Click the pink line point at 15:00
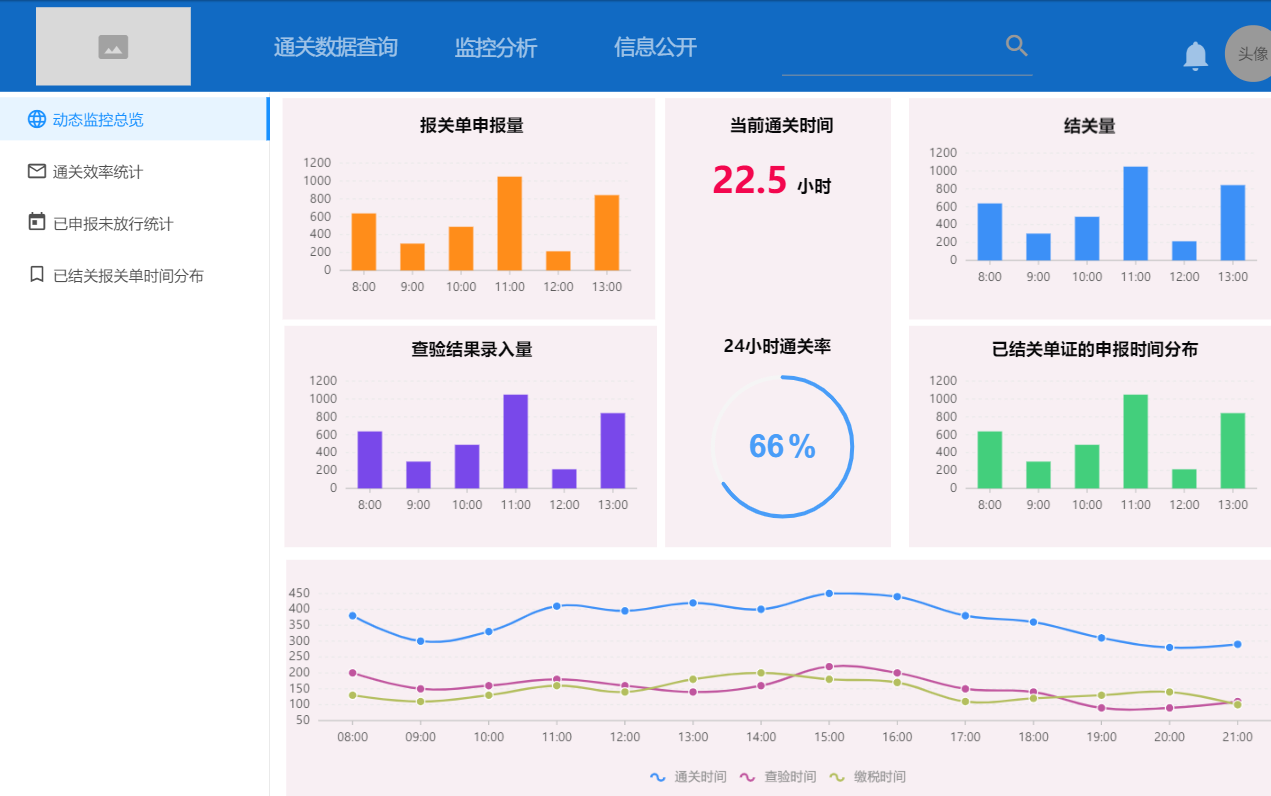 pyautogui.click(x=829, y=666)
